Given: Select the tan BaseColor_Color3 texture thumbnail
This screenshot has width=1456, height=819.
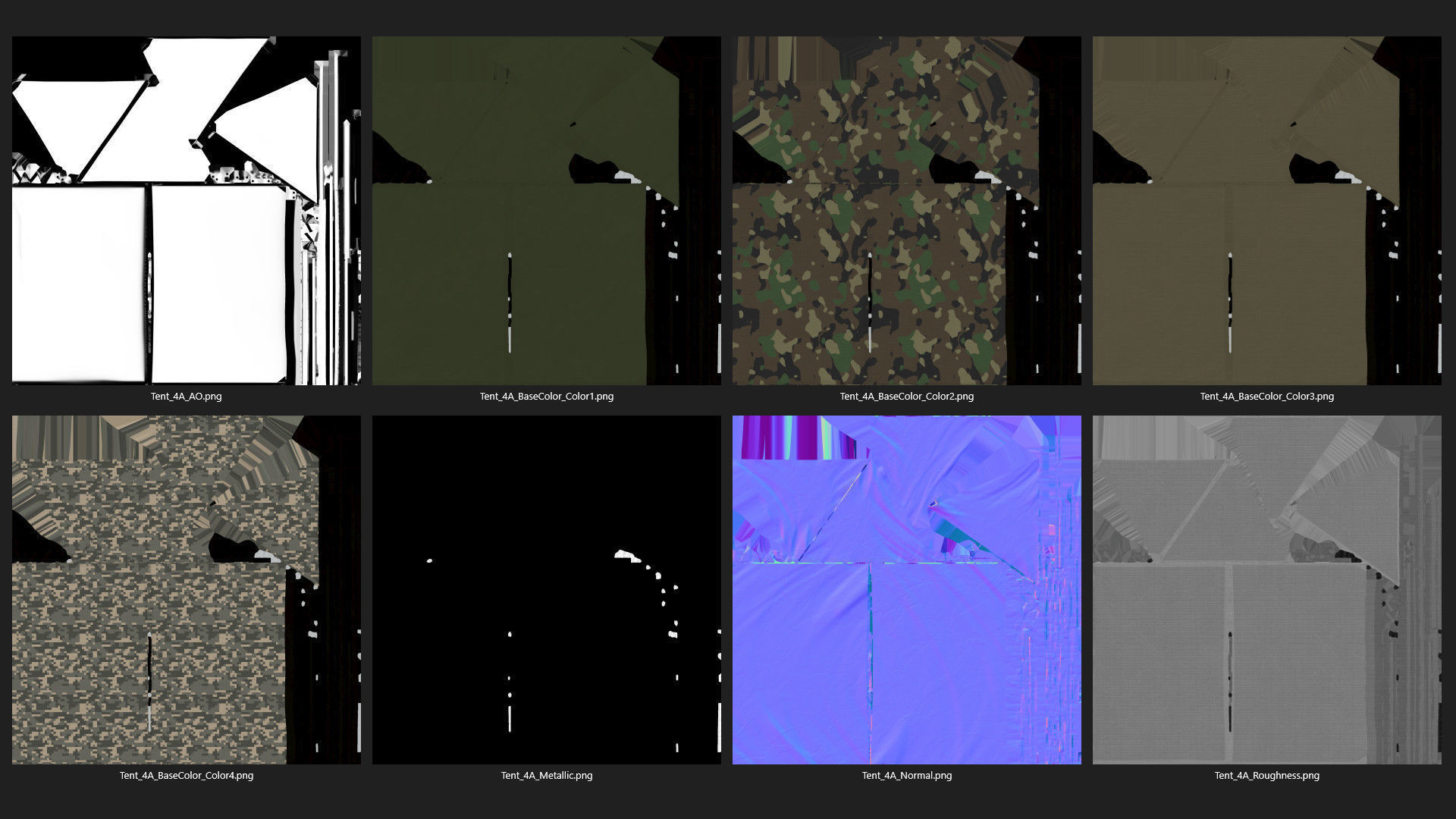Looking at the screenshot, I should [1266, 210].
